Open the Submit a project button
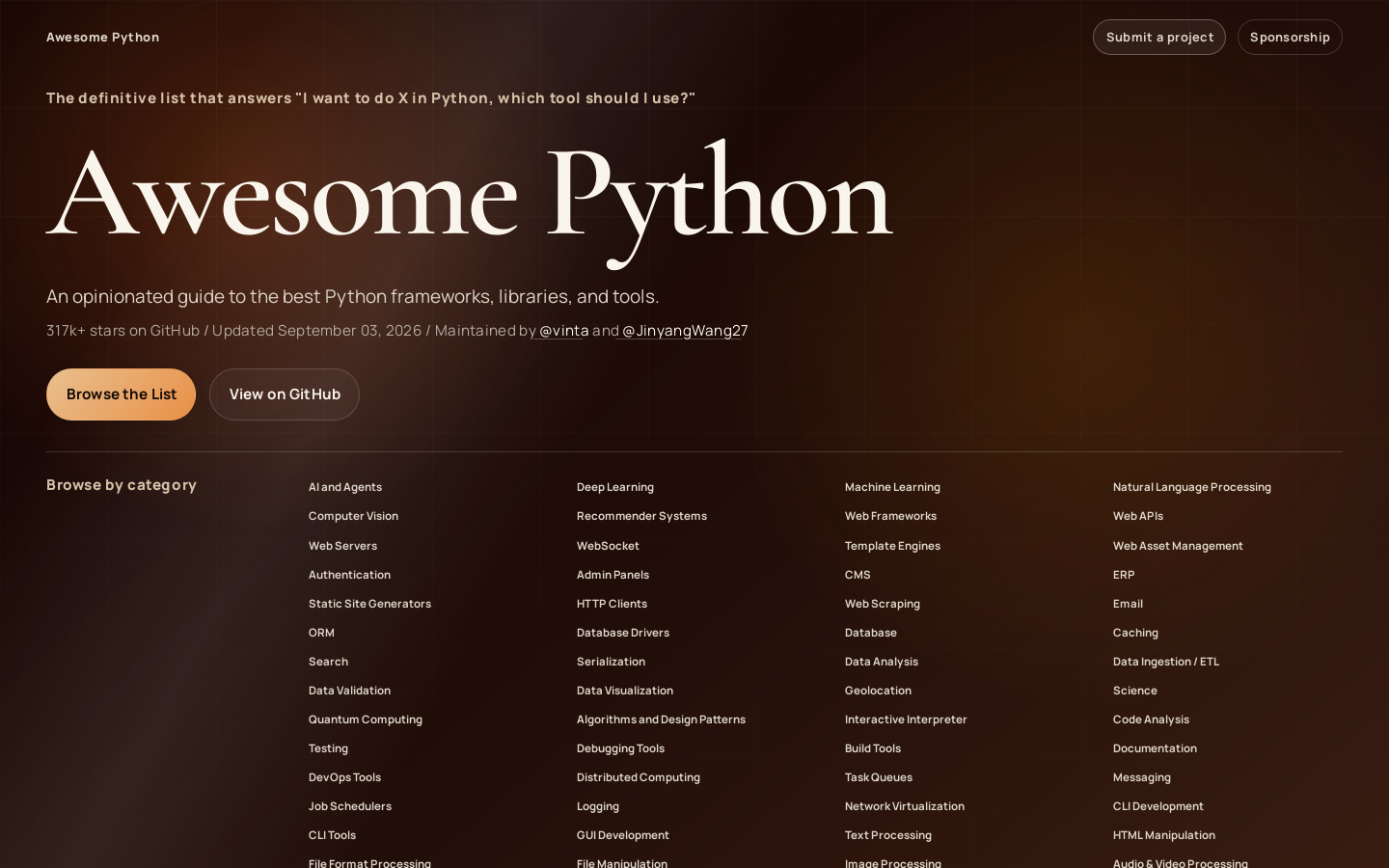The width and height of the screenshot is (1389, 868). (x=1158, y=37)
